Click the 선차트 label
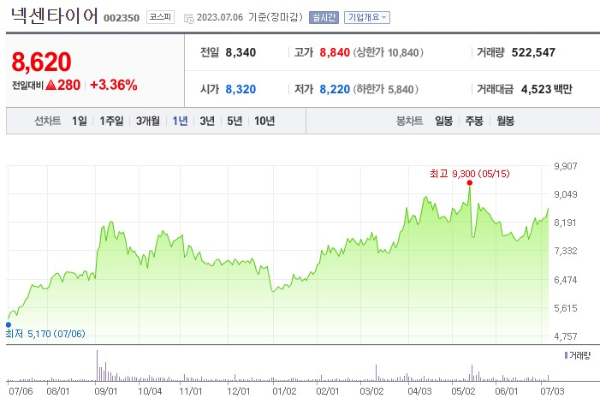The height and width of the screenshot is (412, 600). click(x=47, y=121)
